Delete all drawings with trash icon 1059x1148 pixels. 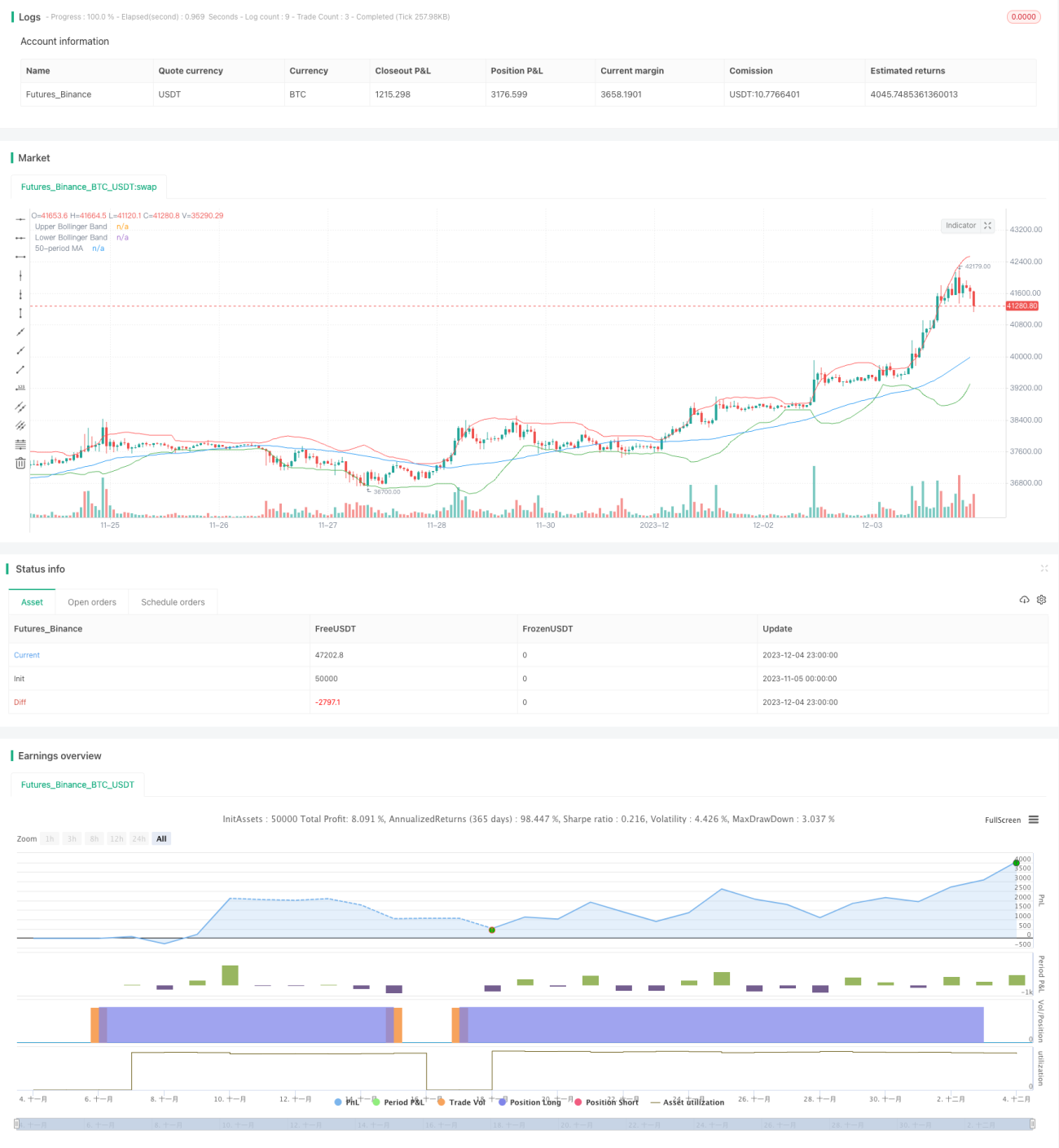pos(20,463)
